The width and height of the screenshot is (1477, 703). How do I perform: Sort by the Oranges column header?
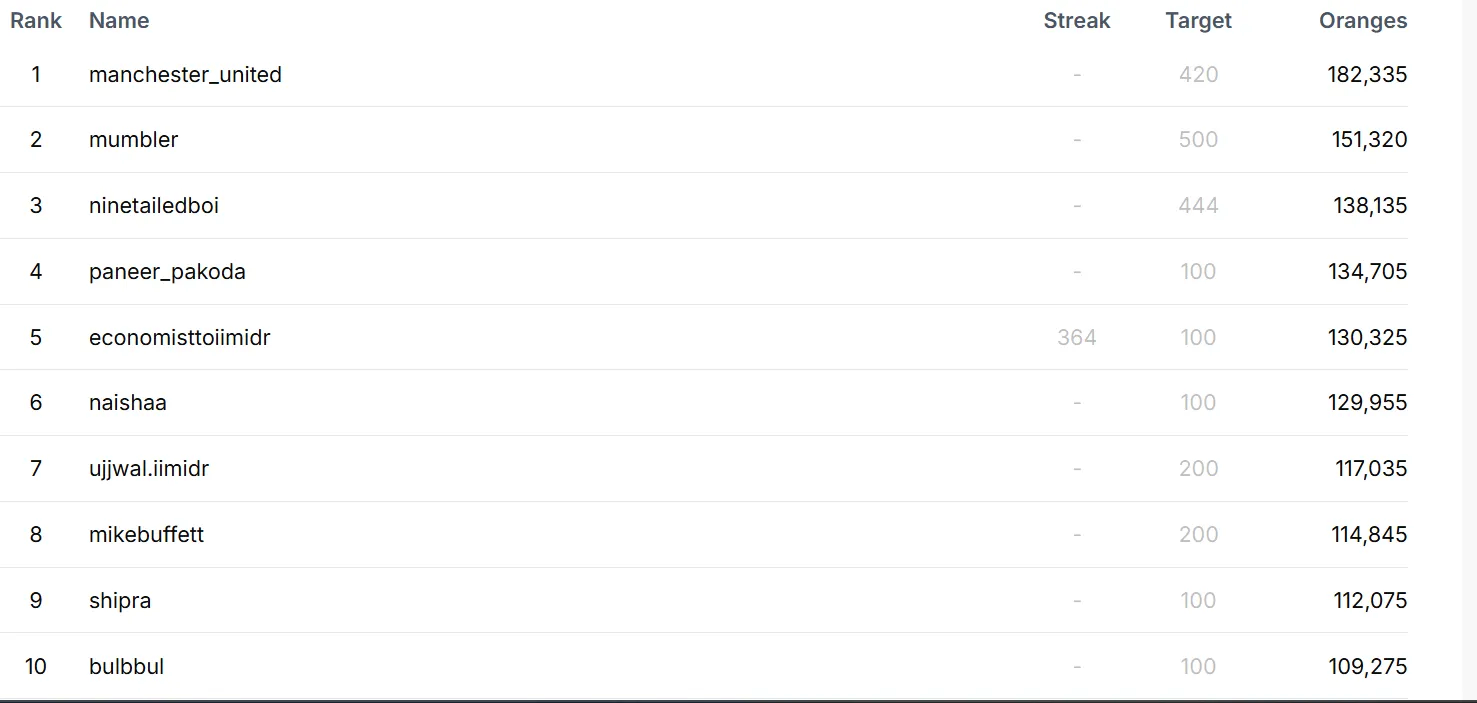(x=1363, y=21)
